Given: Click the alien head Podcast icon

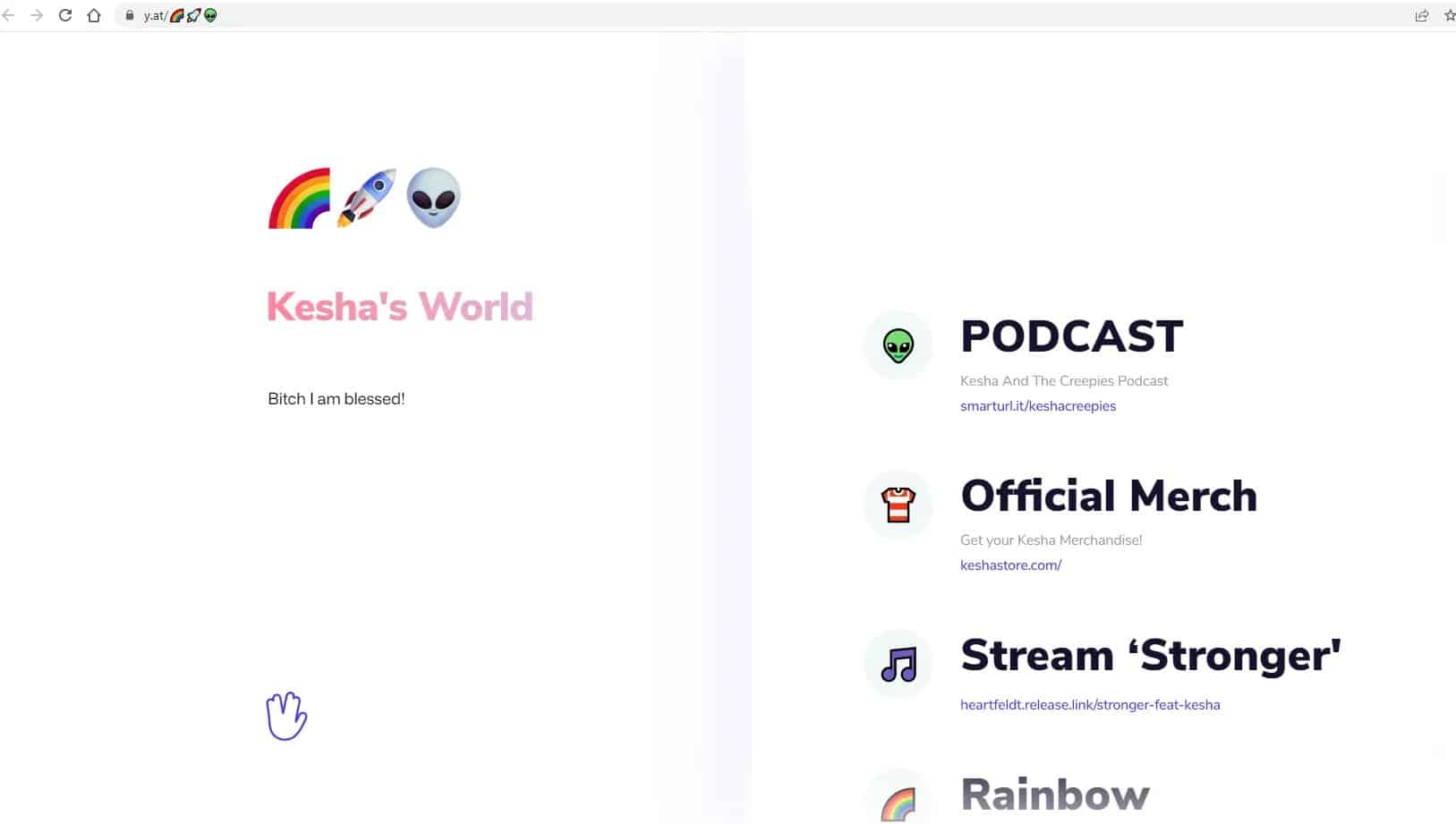Looking at the screenshot, I should (898, 344).
